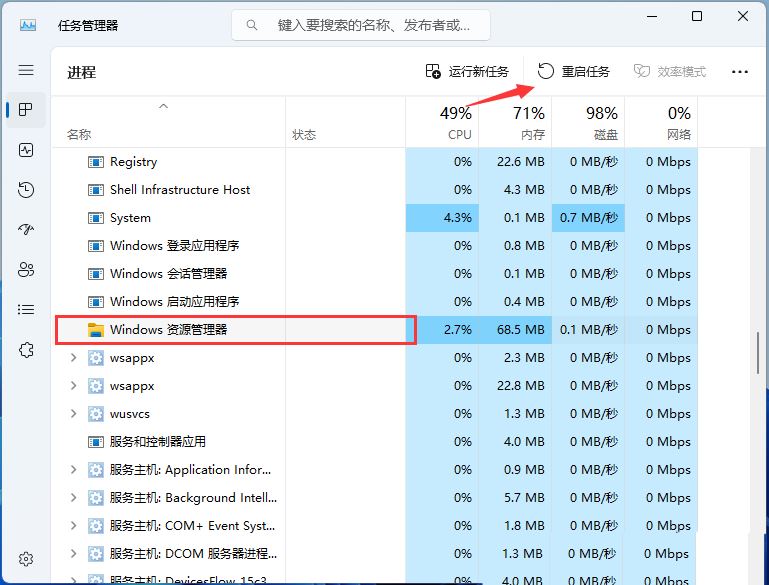The width and height of the screenshot is (769, 585).
Task: Open Task Manager settings gear
Action: pos(26,559)
